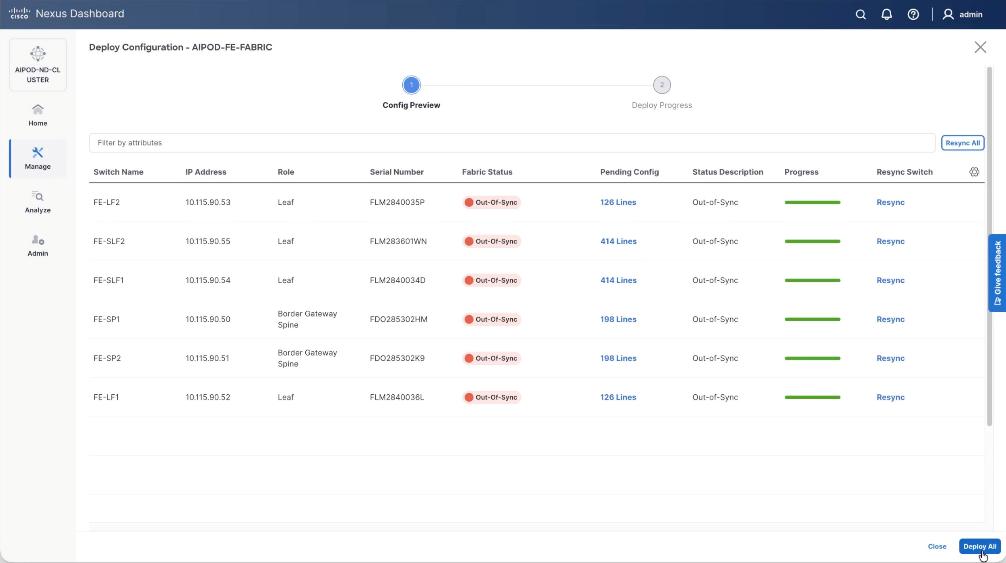This screenshot has height=563, width=1006.
Task: Select the Config Preview step circle
Action: 411,85
